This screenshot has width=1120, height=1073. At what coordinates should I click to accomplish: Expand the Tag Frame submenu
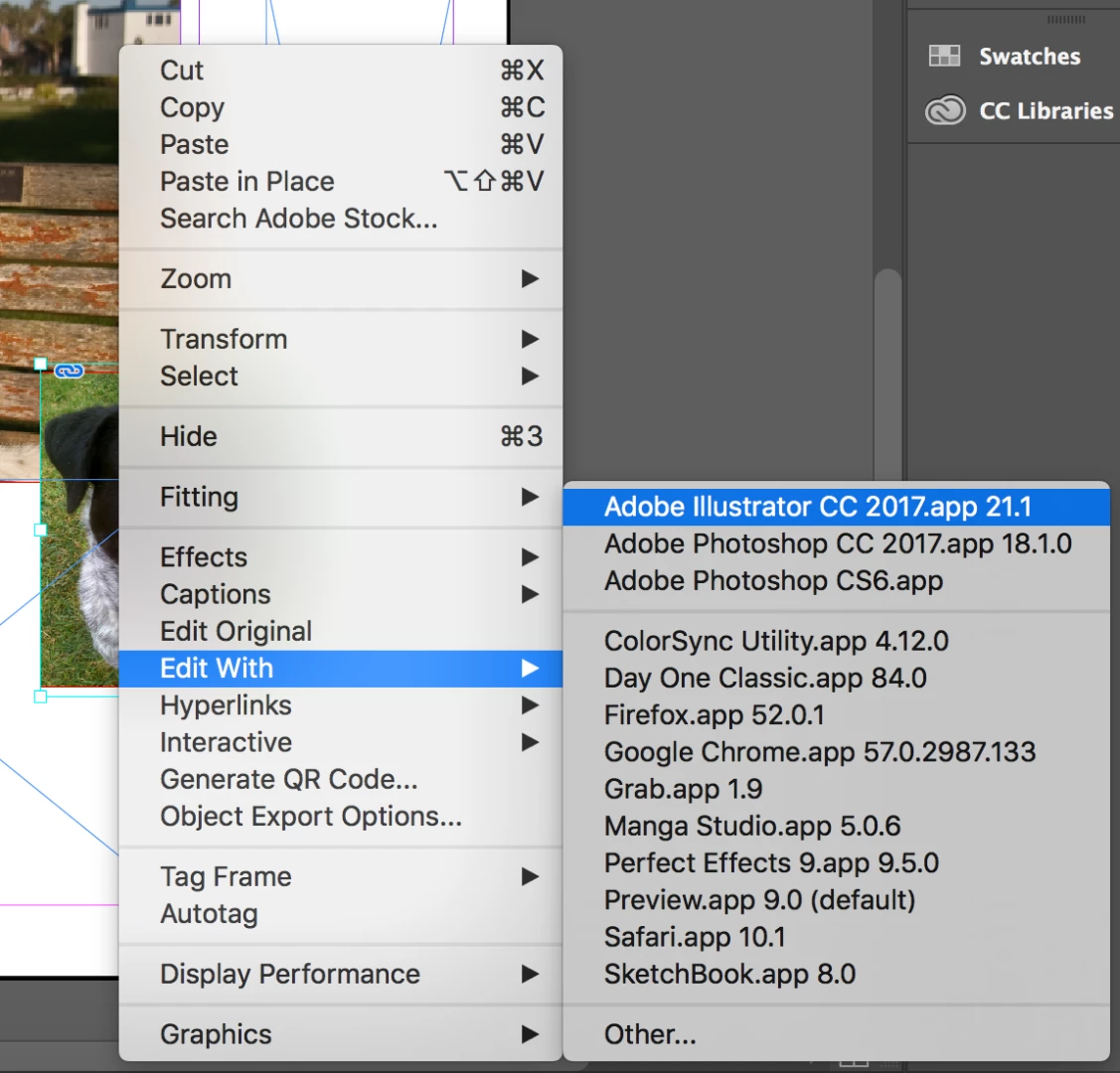tap(341, 876)
